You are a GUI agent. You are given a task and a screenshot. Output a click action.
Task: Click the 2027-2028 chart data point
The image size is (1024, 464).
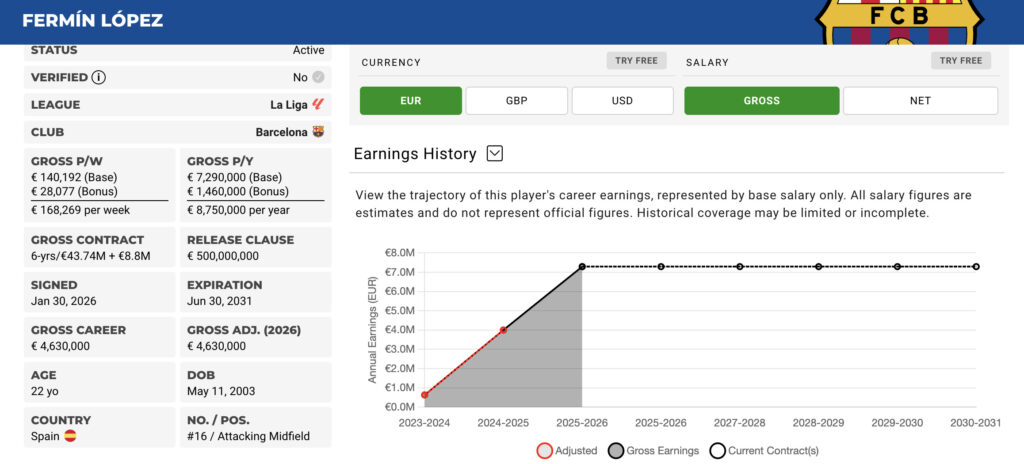coord(740,267)
